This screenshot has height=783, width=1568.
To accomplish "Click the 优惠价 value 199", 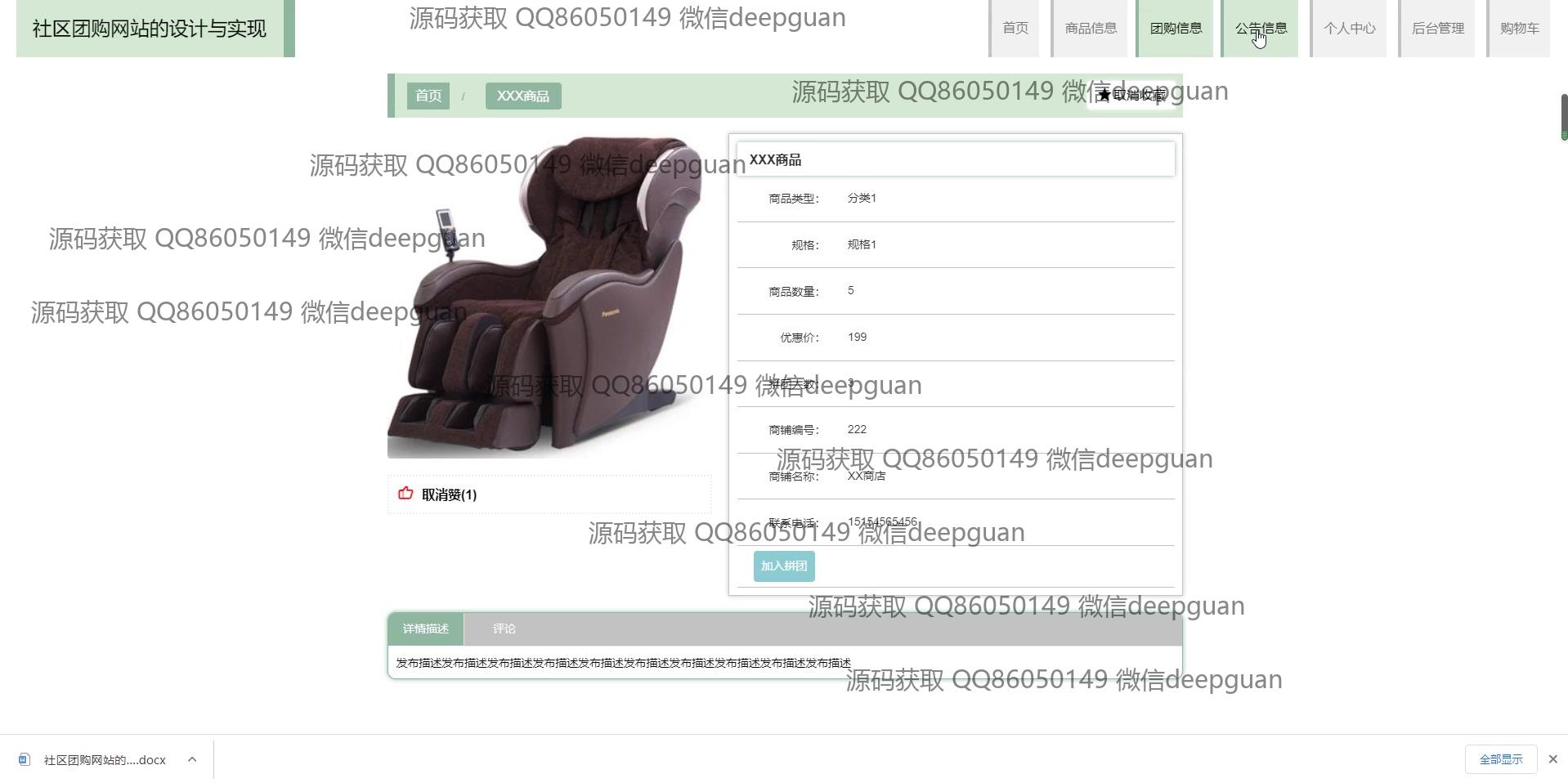I will point(857,337).
